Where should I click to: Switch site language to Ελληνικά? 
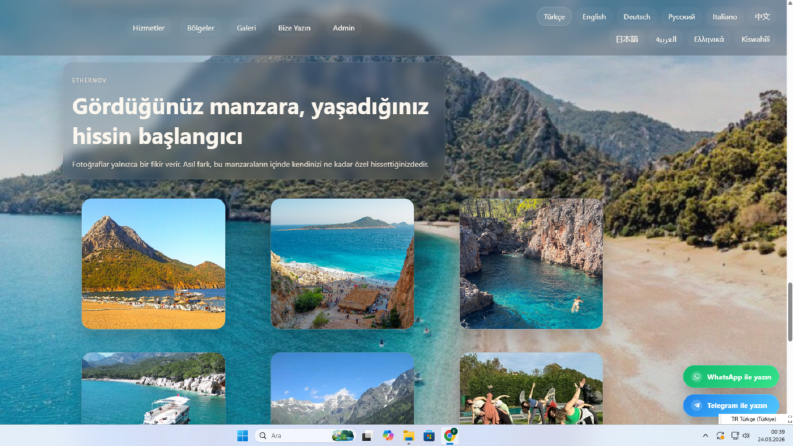[x=709, y=39]
